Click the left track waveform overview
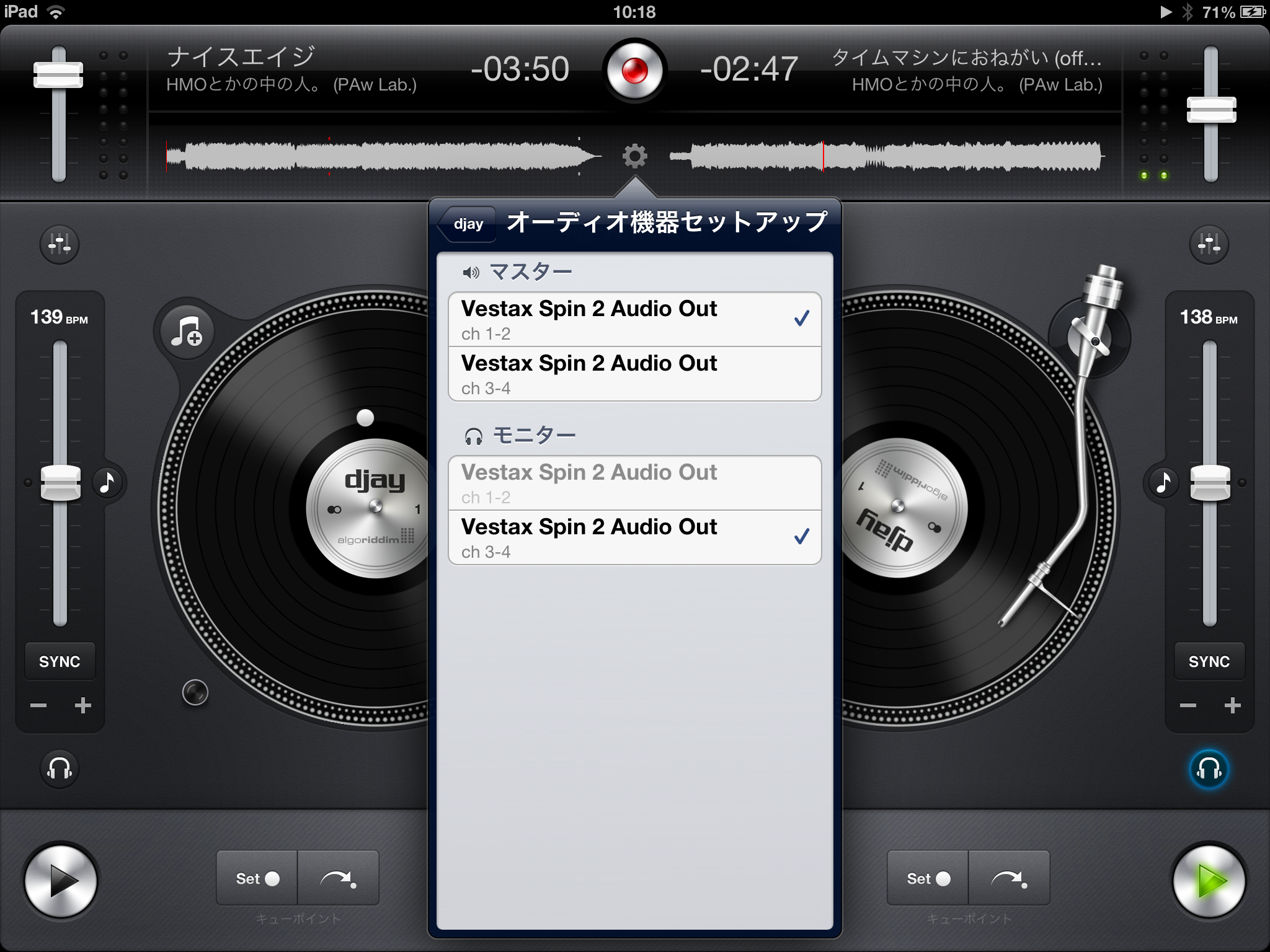The image size is (1270, 952). 383,156
